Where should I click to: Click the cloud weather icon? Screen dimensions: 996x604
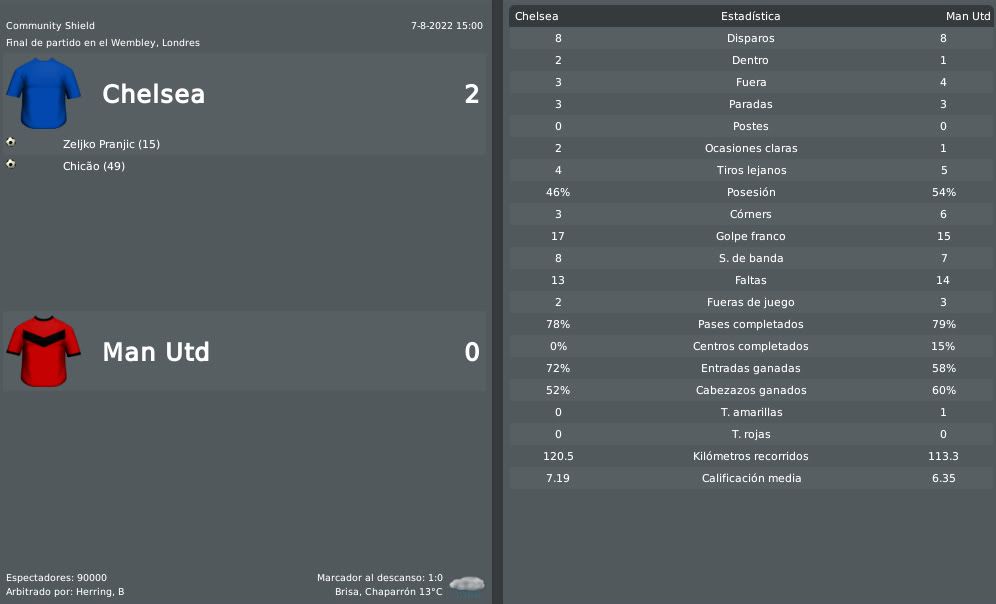[x=467, y=584]
